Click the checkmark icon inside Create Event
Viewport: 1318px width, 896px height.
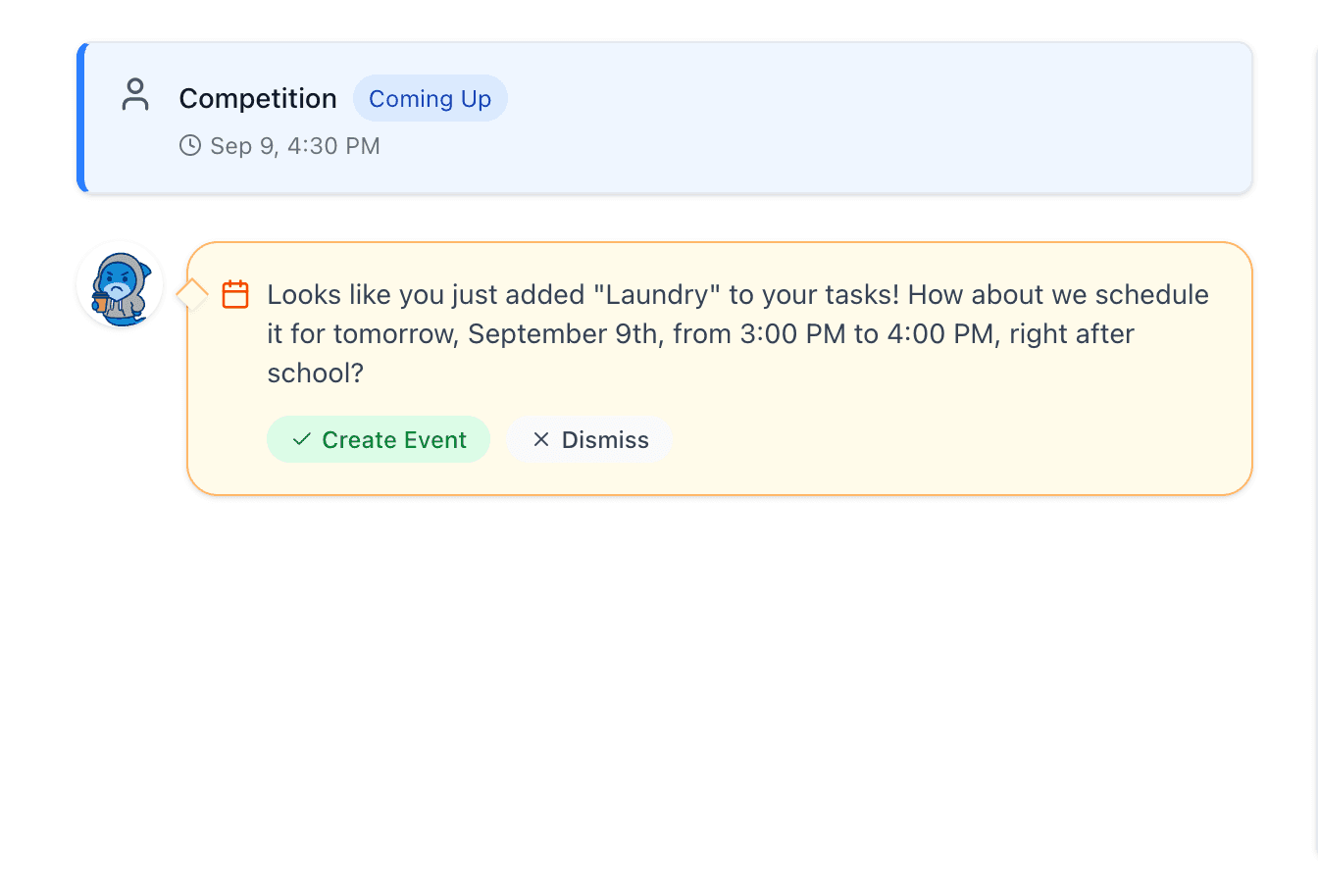[x=302, y=439]
